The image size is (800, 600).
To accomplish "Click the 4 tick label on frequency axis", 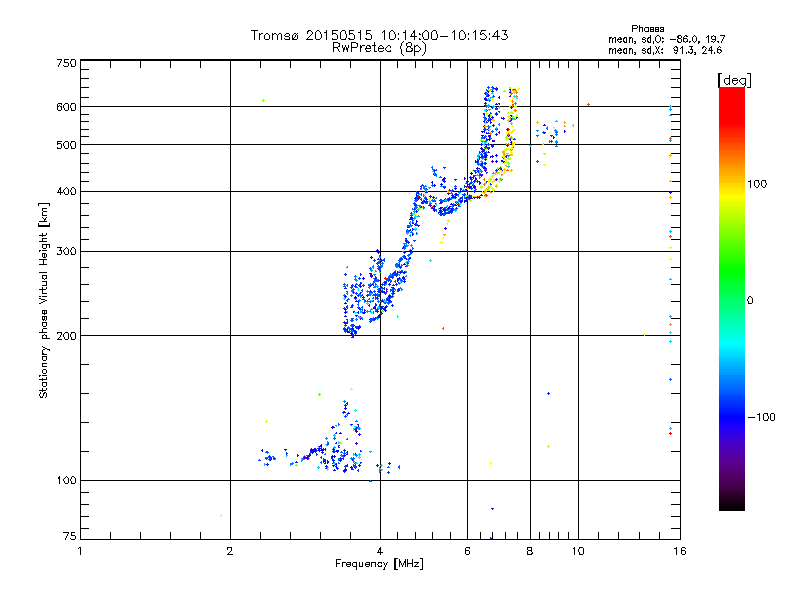I will coord(380,551).
